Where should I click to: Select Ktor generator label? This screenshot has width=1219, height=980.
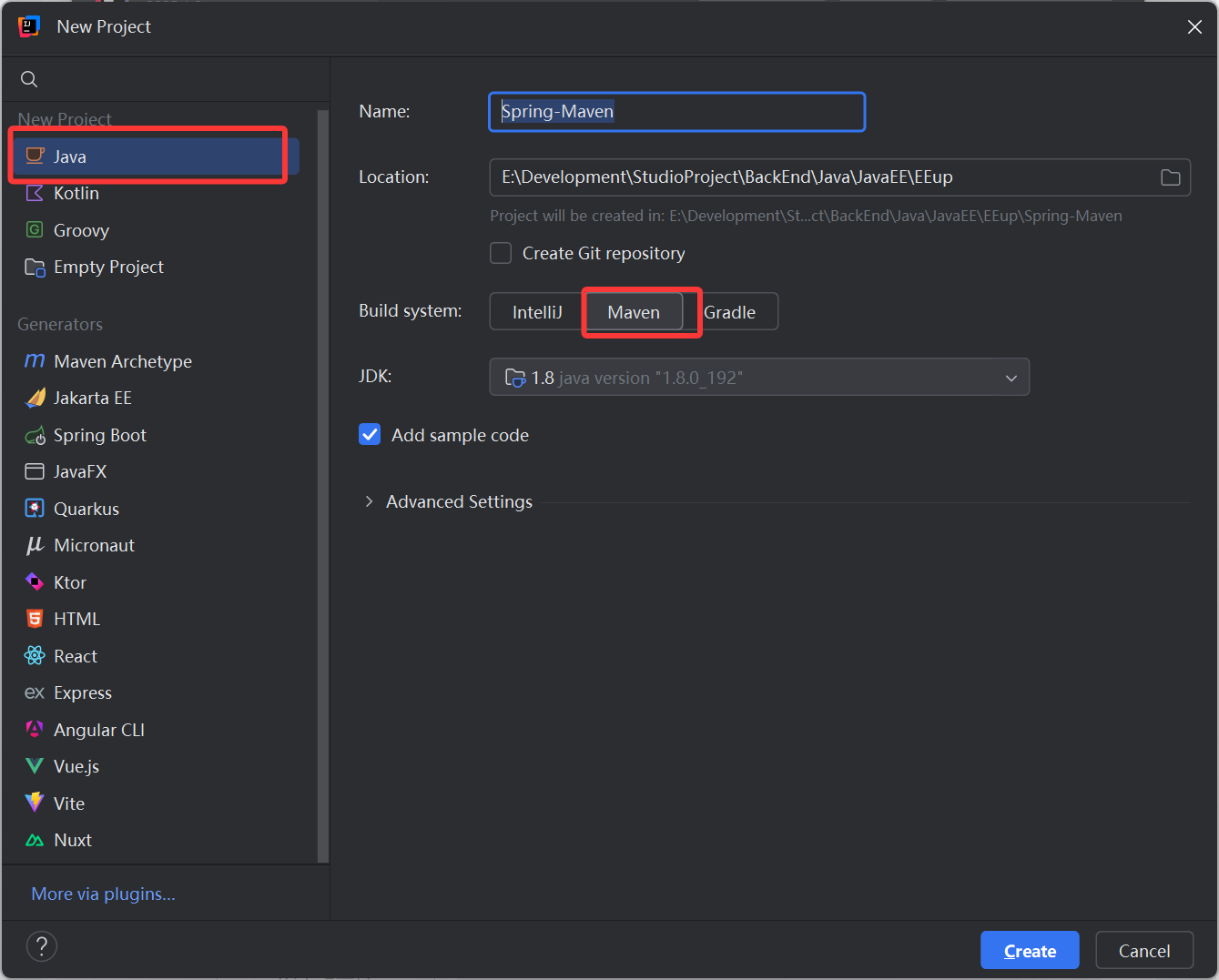(x=70, y=582)
